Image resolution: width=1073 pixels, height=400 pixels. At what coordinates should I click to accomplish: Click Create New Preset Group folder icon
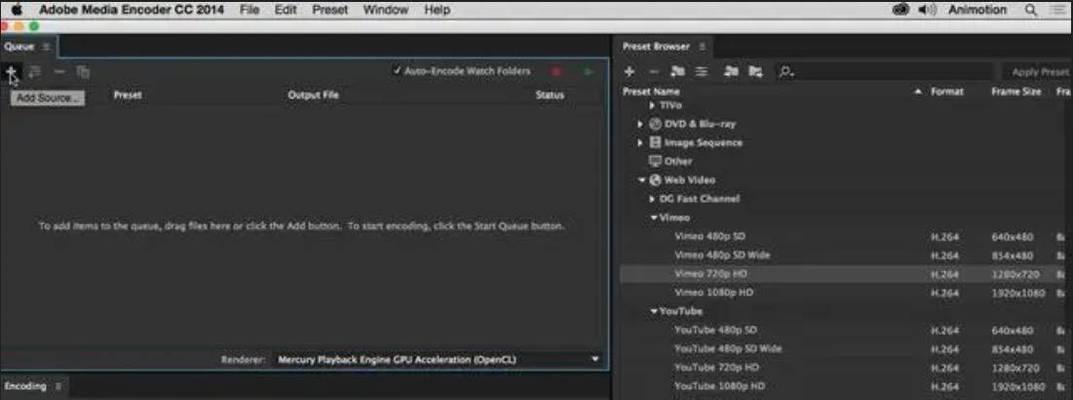coord(677,72)
